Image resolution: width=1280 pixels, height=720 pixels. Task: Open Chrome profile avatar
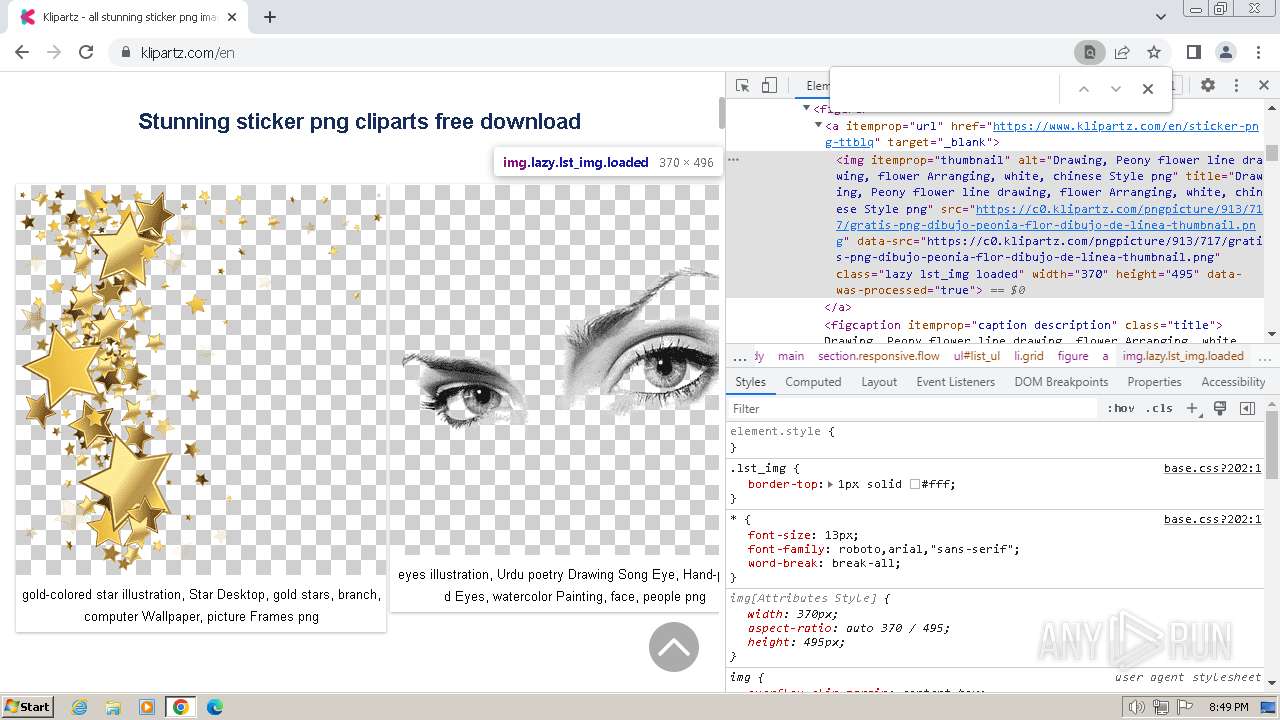(1226, 52)
